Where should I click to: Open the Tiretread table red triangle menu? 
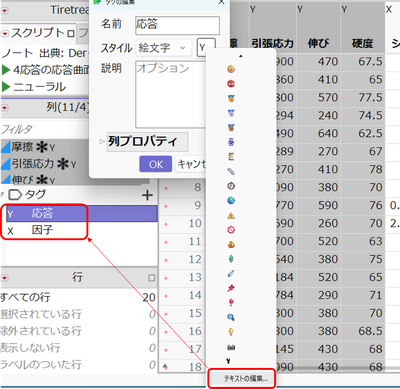click(x=5, y=11)
